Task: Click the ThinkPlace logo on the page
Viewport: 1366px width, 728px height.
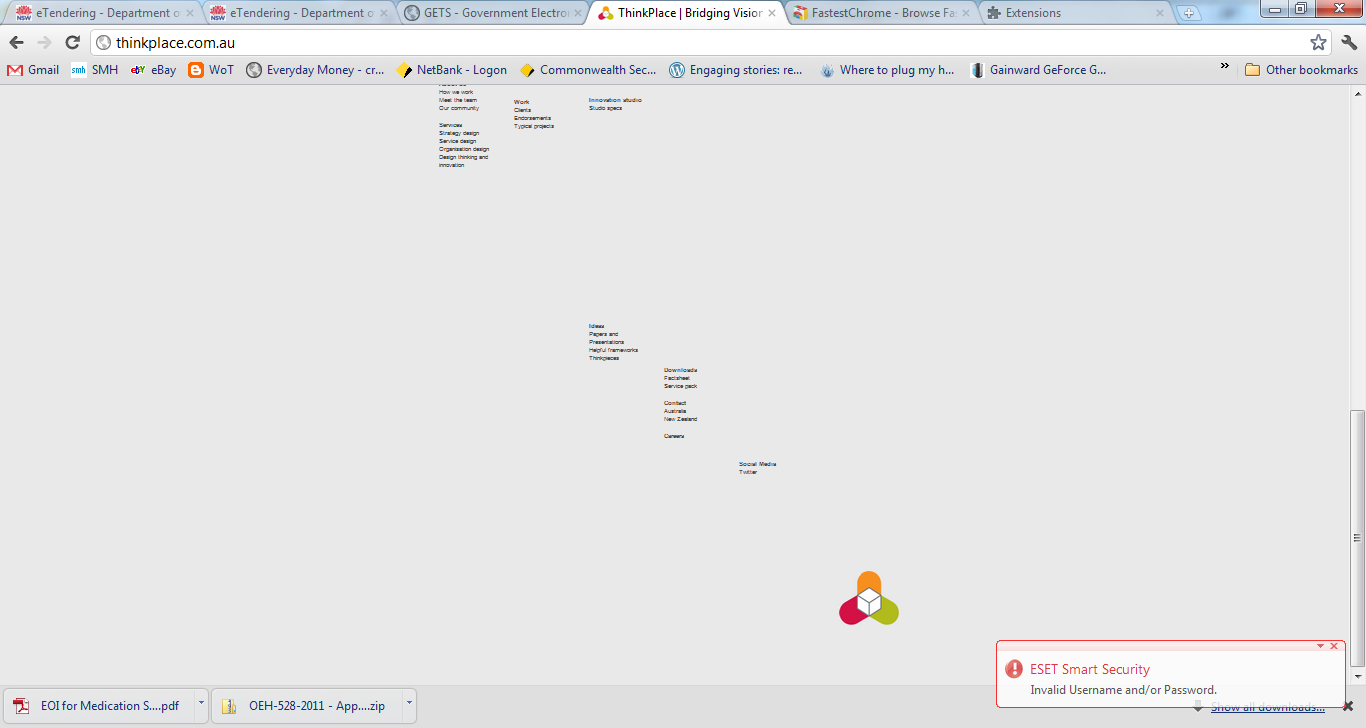Action: (x=869, y=599)
